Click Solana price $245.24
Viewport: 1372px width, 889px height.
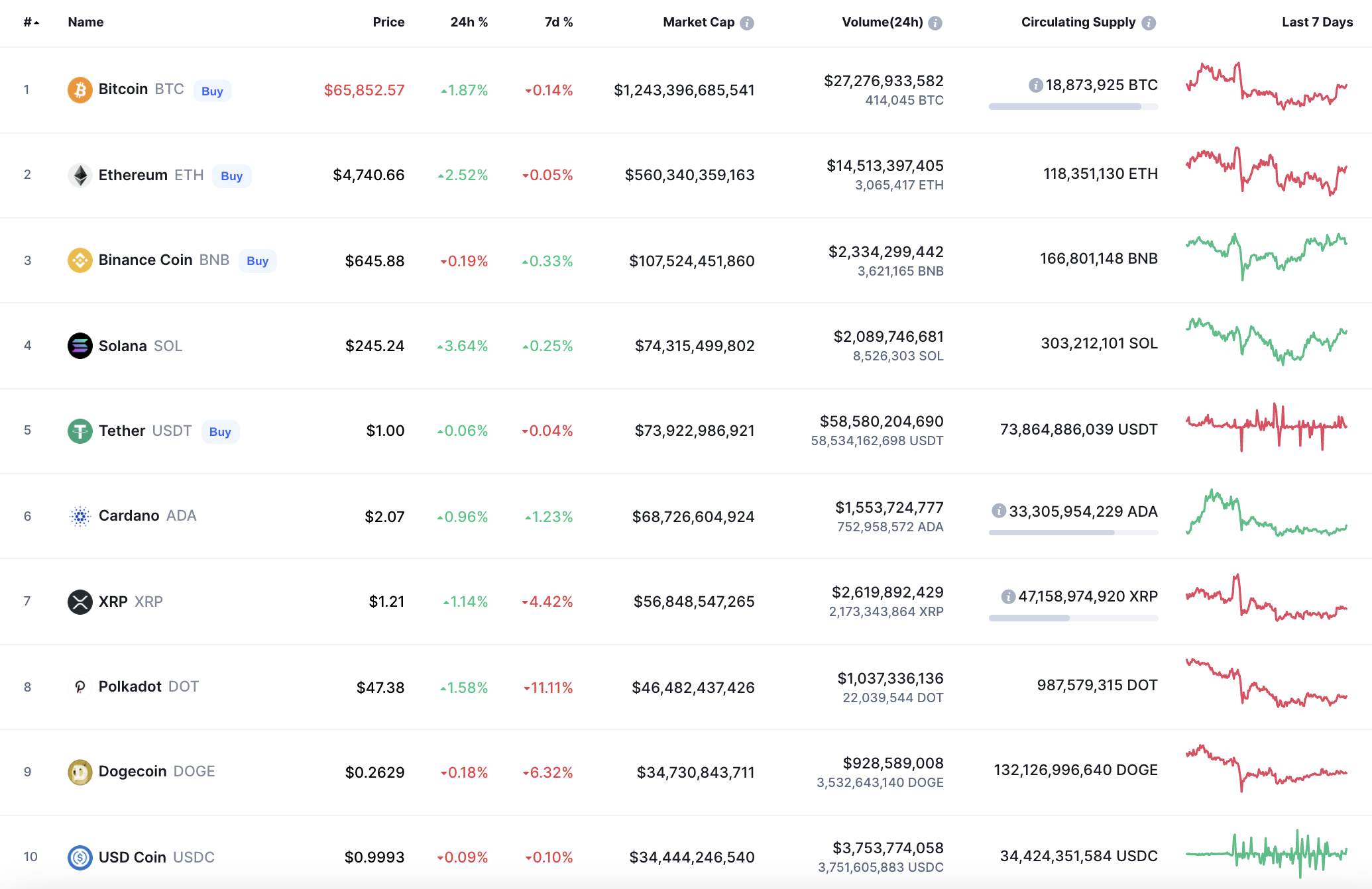(x=374, y=346)
